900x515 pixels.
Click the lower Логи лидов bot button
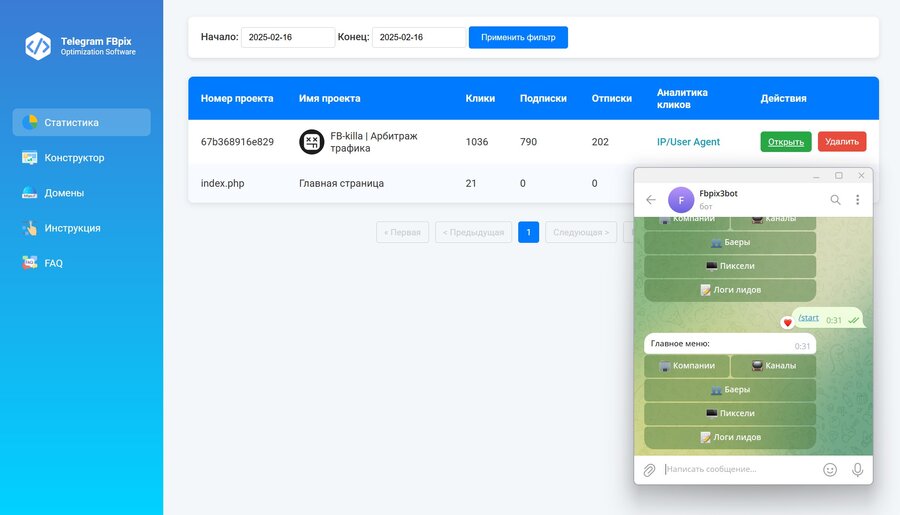point(730,437)
